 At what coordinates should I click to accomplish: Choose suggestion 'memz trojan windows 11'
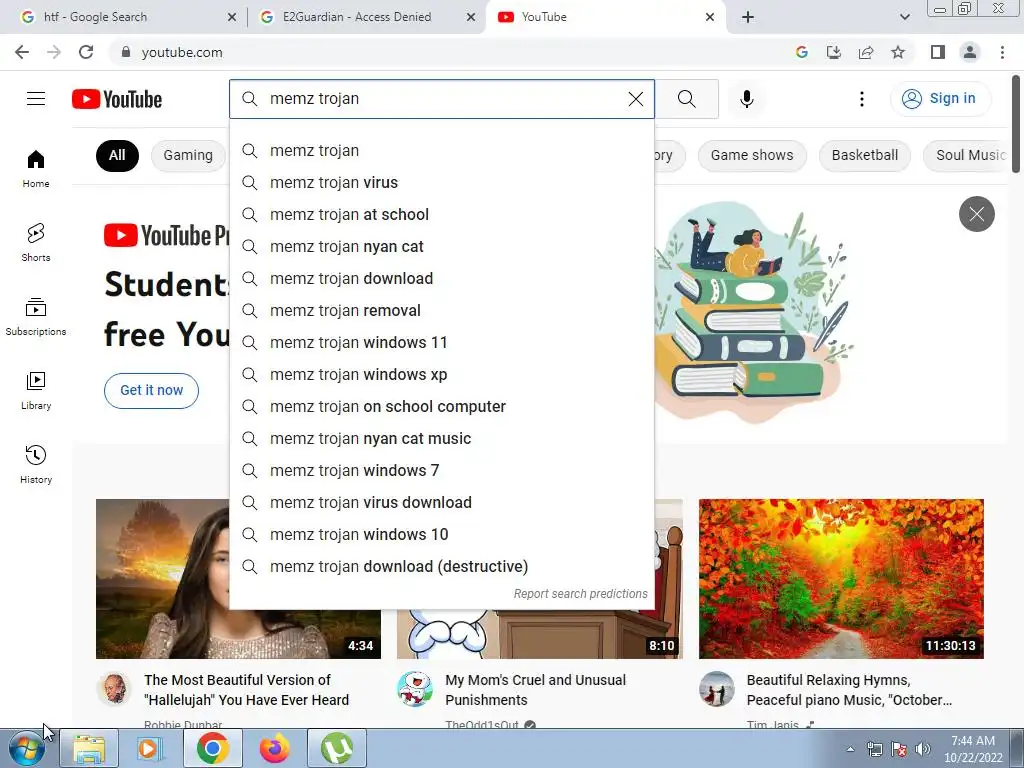tap(441, 342)
